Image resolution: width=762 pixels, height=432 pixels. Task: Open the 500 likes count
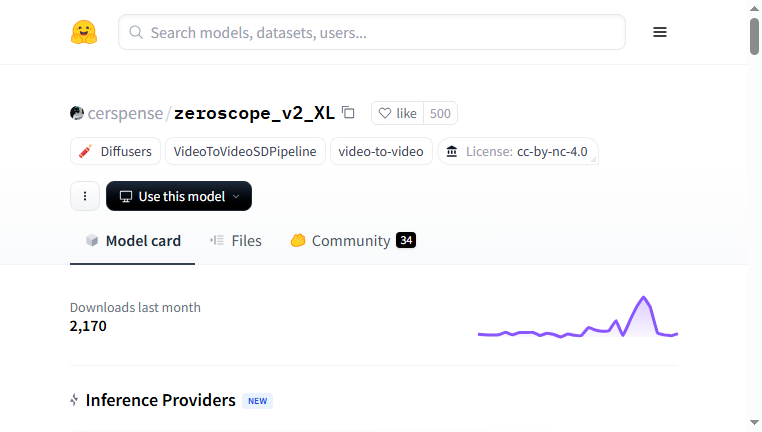(440, 113)
